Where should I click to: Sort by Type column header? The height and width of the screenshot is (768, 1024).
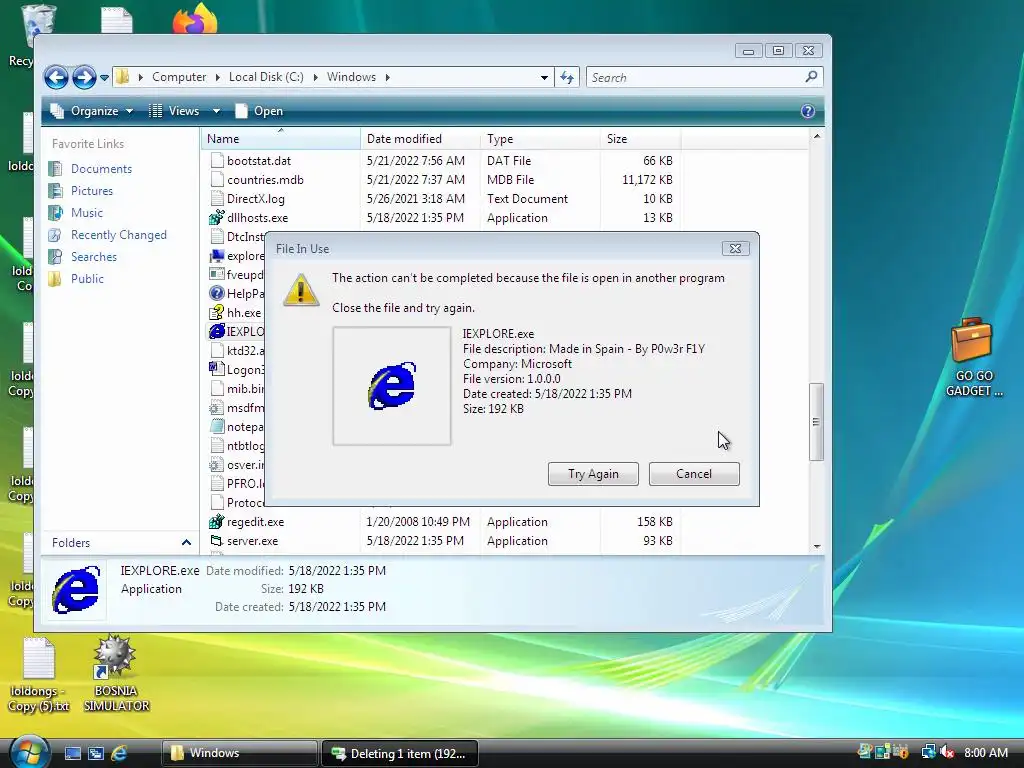tap(540, 139)
